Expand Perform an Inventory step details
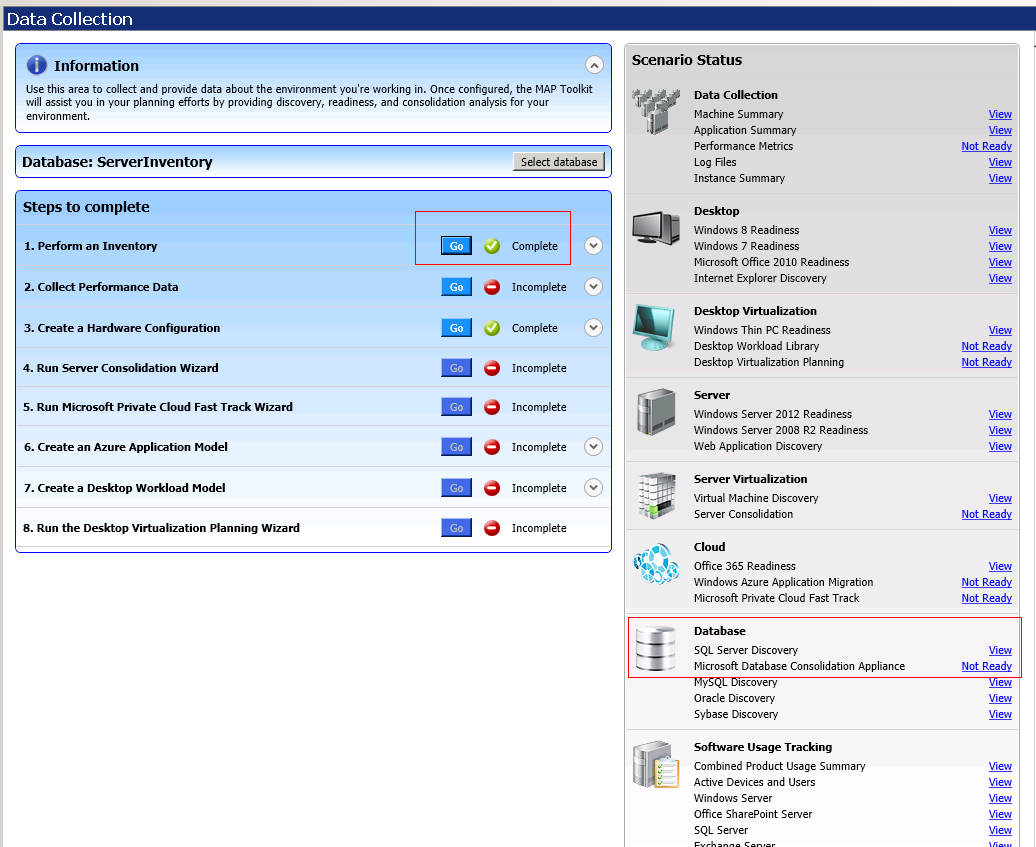This screenshot has width=1036, height=847. (593, 246)
